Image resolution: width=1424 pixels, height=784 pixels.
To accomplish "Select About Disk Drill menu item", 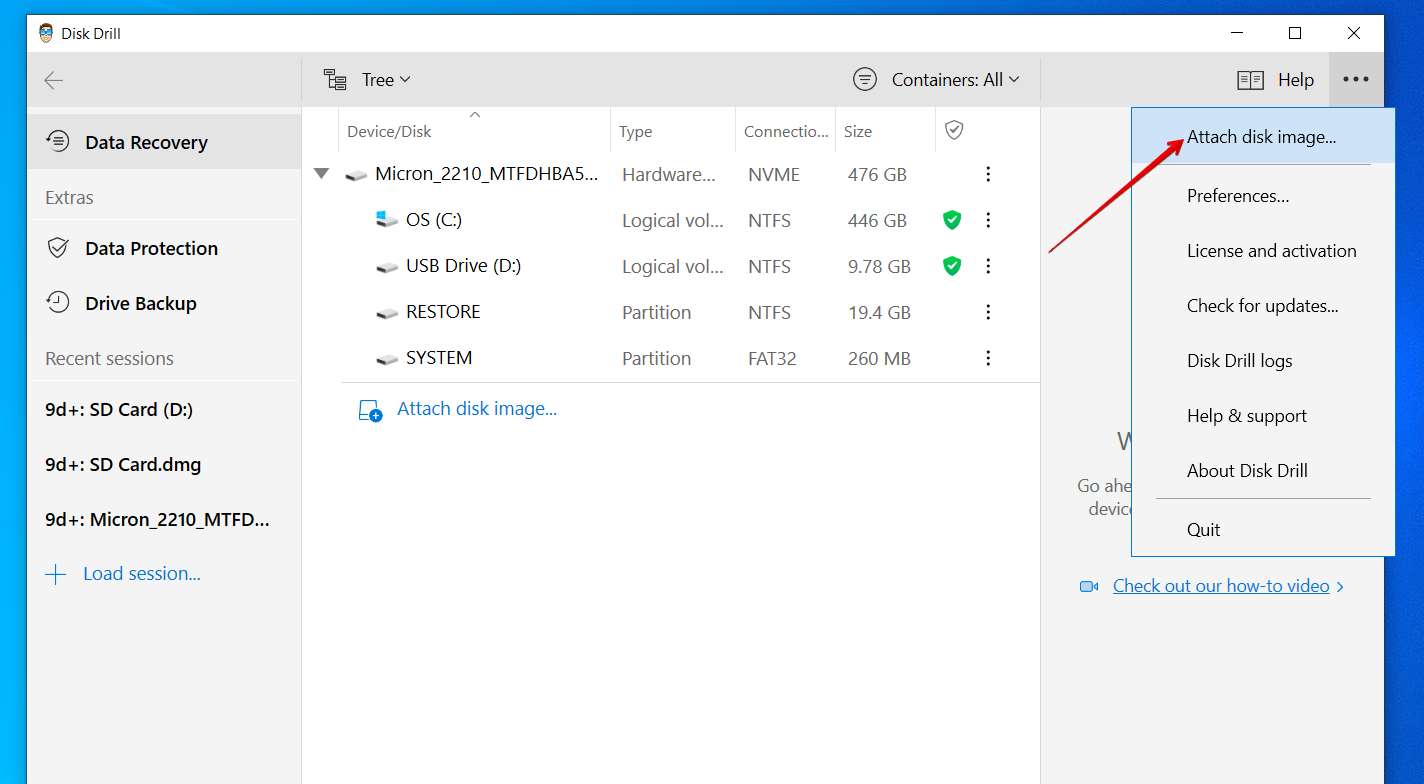I will [x=1263, y=471].
